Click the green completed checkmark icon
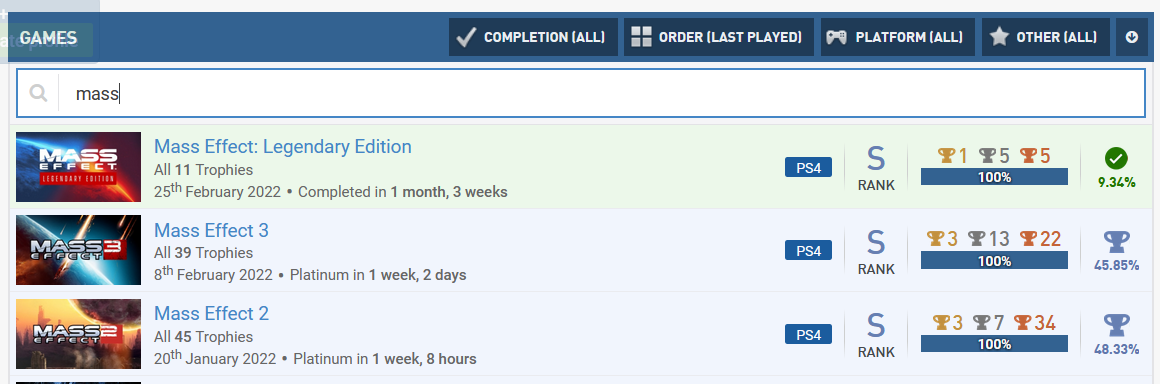 [x=1116, y=158]
